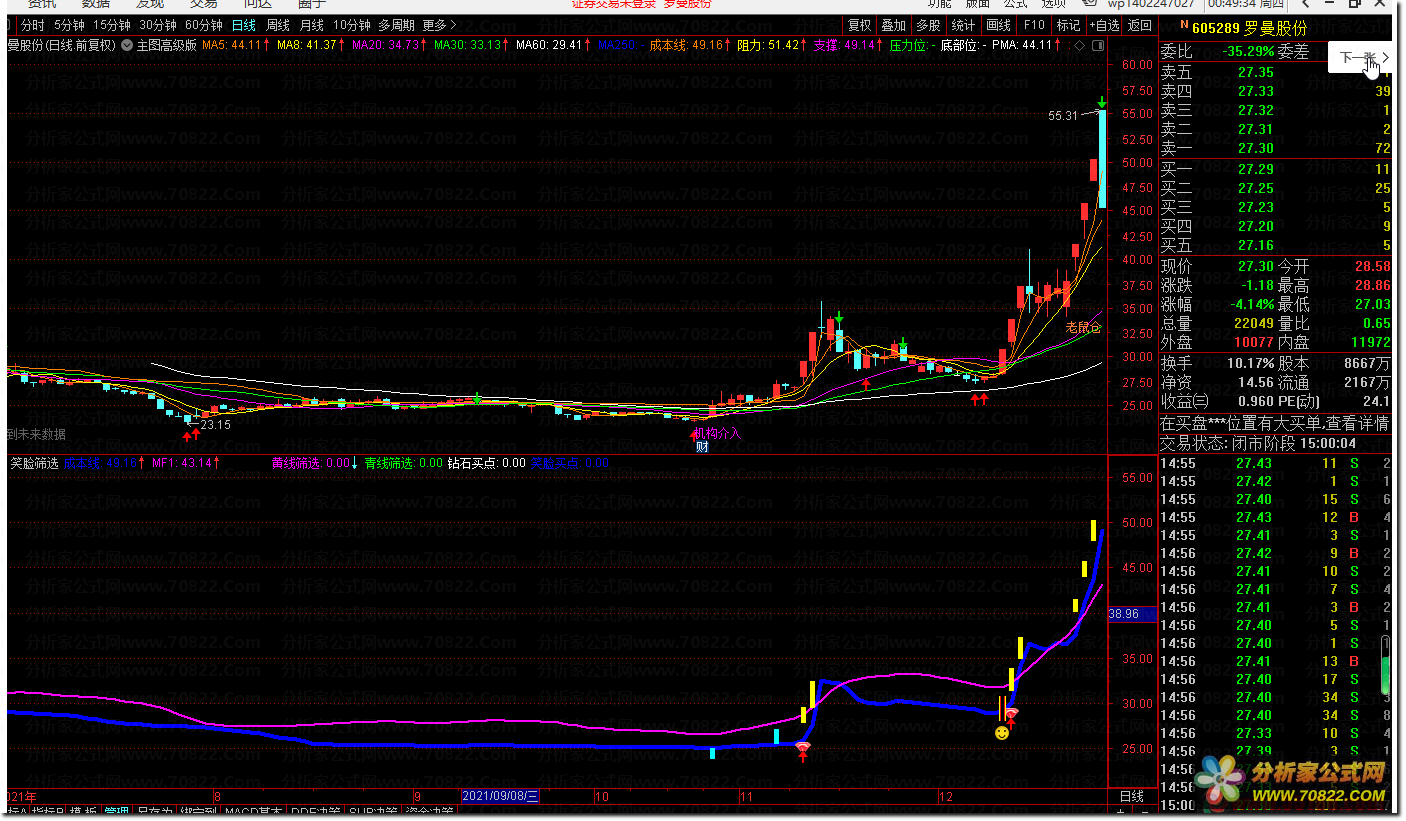1406x821 pixels.
Task: Expand the 更多 periods dropdown
Action: 440,25
